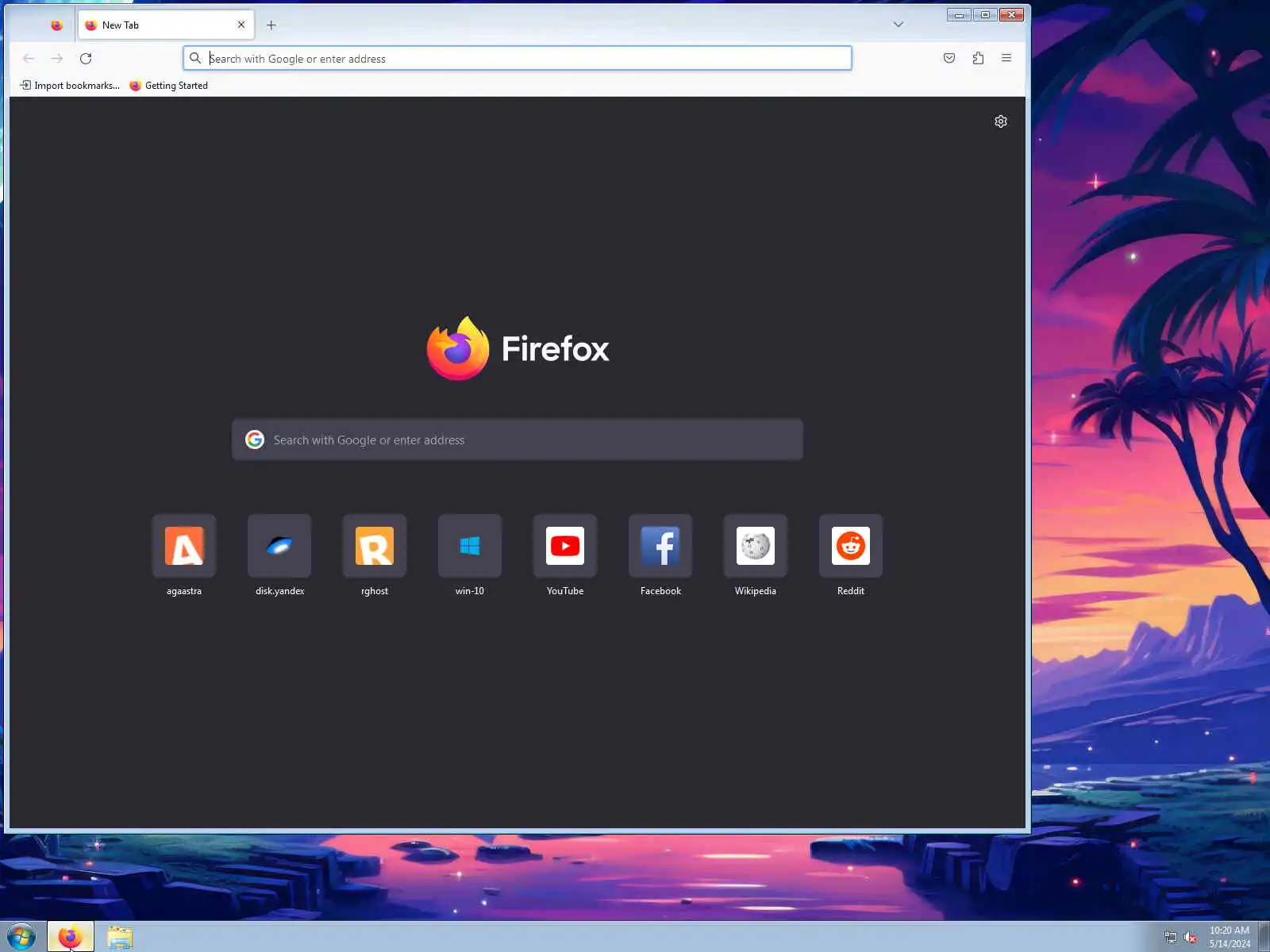
Task: Open the rghost shortcut tile
Action: click(x=375, y=546)
